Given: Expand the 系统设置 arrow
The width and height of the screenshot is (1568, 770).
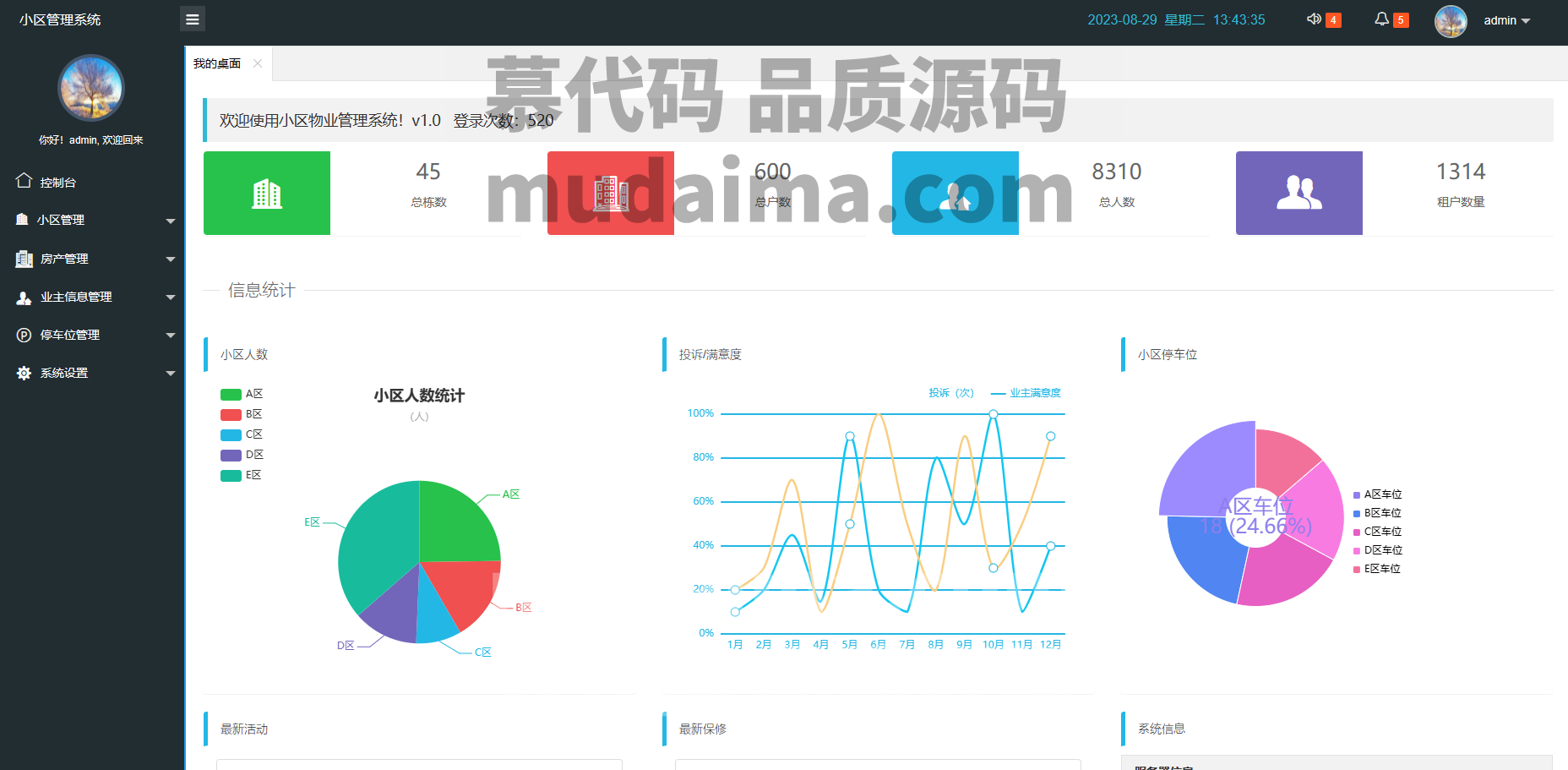Looking at the screenshot, I should click(x=171, y=374).
